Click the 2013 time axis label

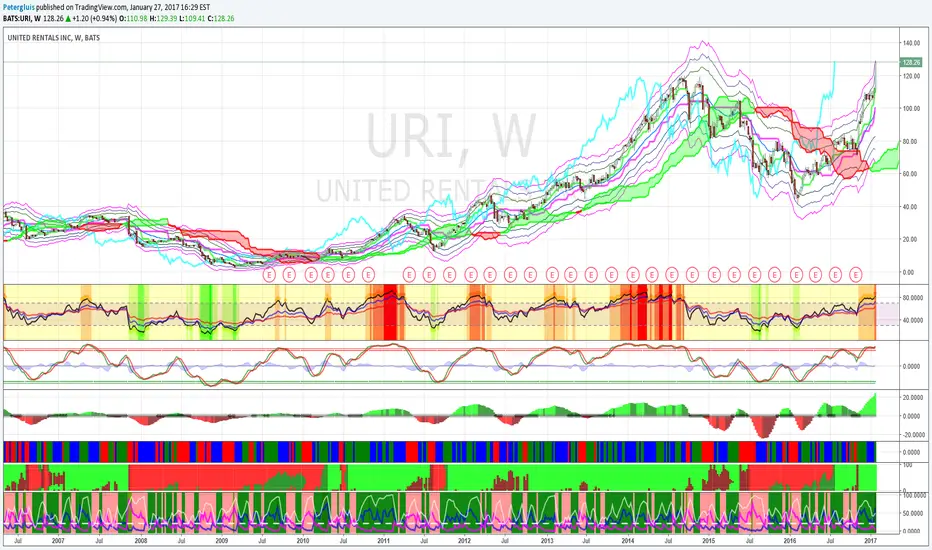coord(547,540)
